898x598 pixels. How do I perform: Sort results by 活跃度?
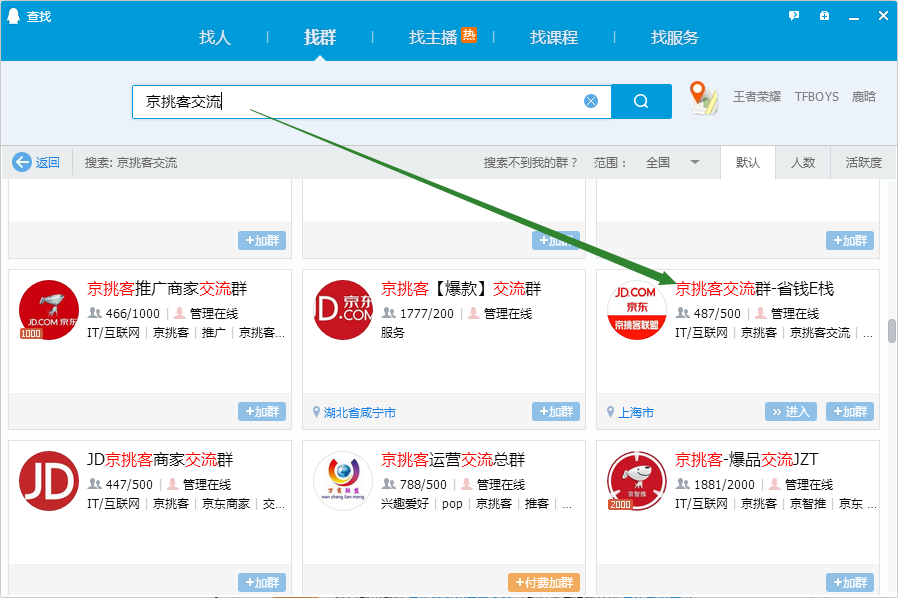pos(864,163)
